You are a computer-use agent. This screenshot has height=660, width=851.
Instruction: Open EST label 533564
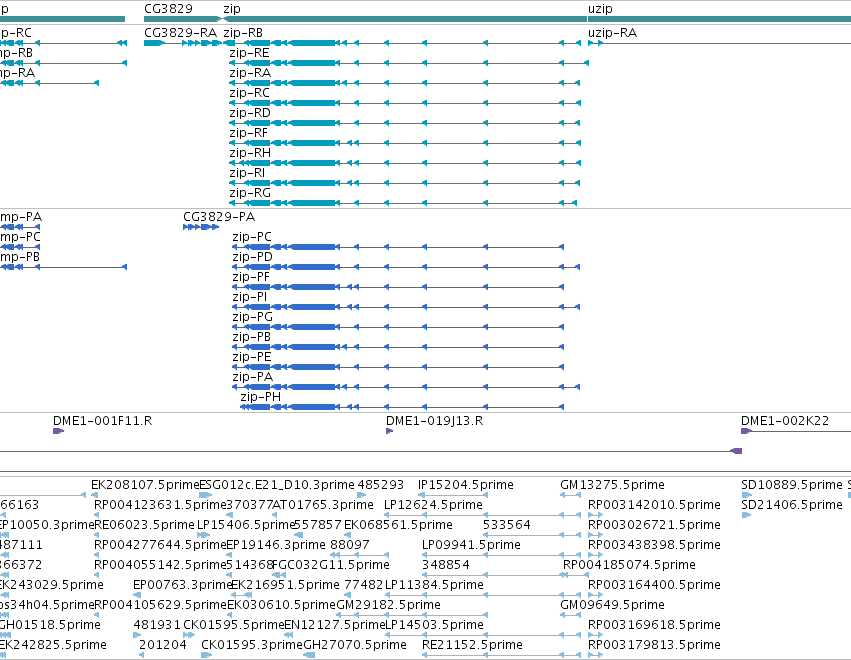pyautogui.click(x=506, y=525)
